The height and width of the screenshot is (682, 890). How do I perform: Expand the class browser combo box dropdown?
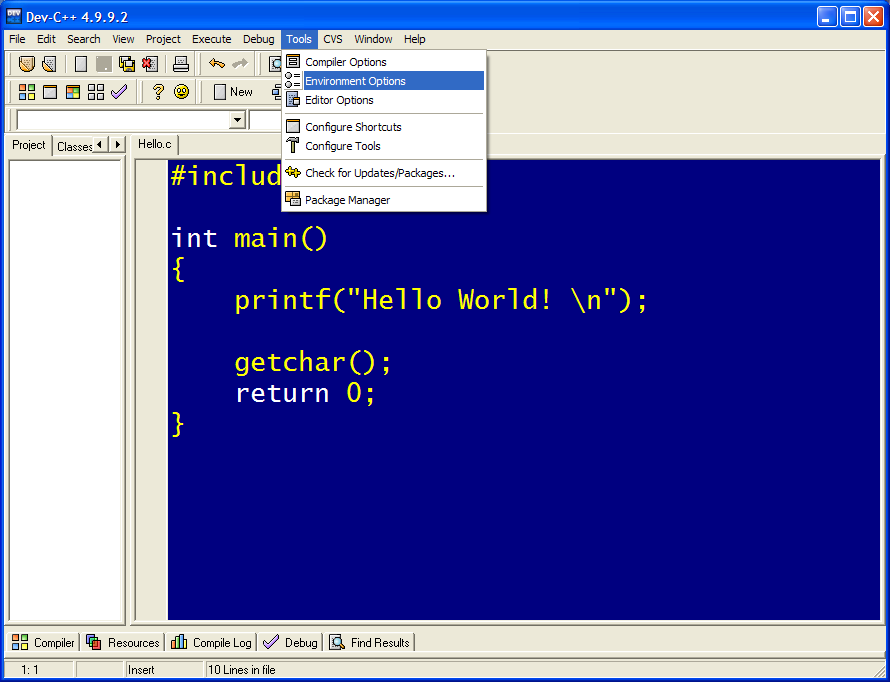(x=237, y=120)
